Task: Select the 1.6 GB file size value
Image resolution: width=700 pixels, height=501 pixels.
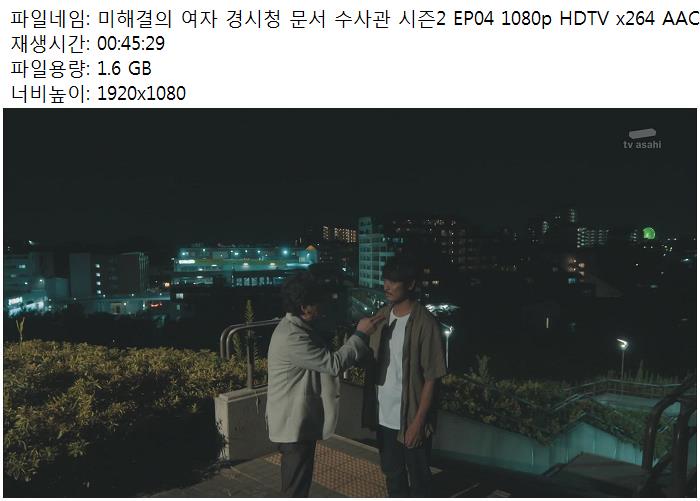Action: (x=124, y=69)
